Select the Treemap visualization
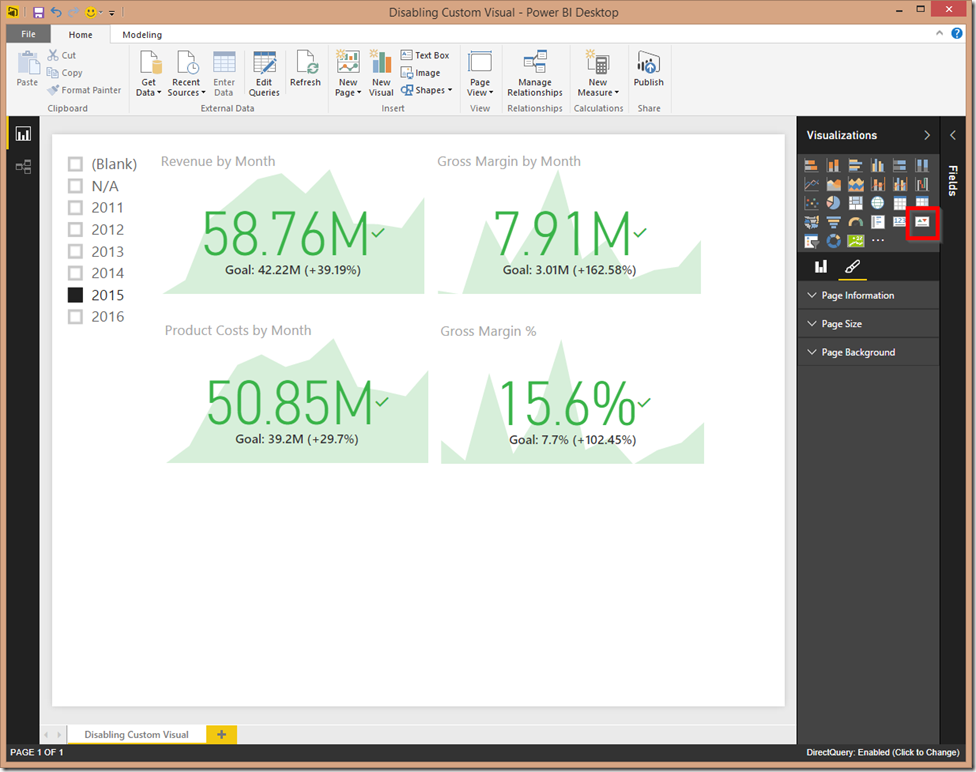The width and height of the screenshot is (976, 772). [855, 203]
